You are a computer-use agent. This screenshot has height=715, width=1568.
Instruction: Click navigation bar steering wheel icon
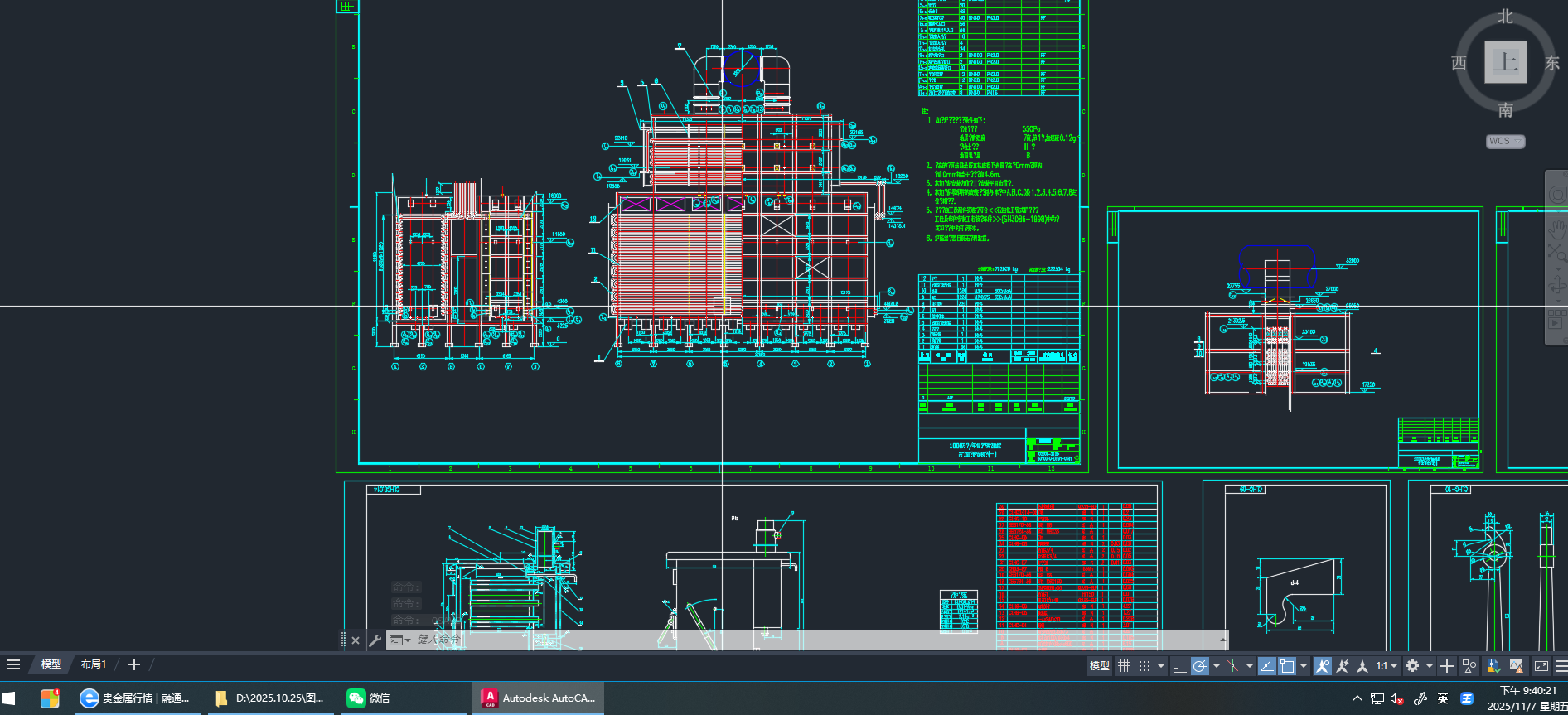coord(1558,196)
